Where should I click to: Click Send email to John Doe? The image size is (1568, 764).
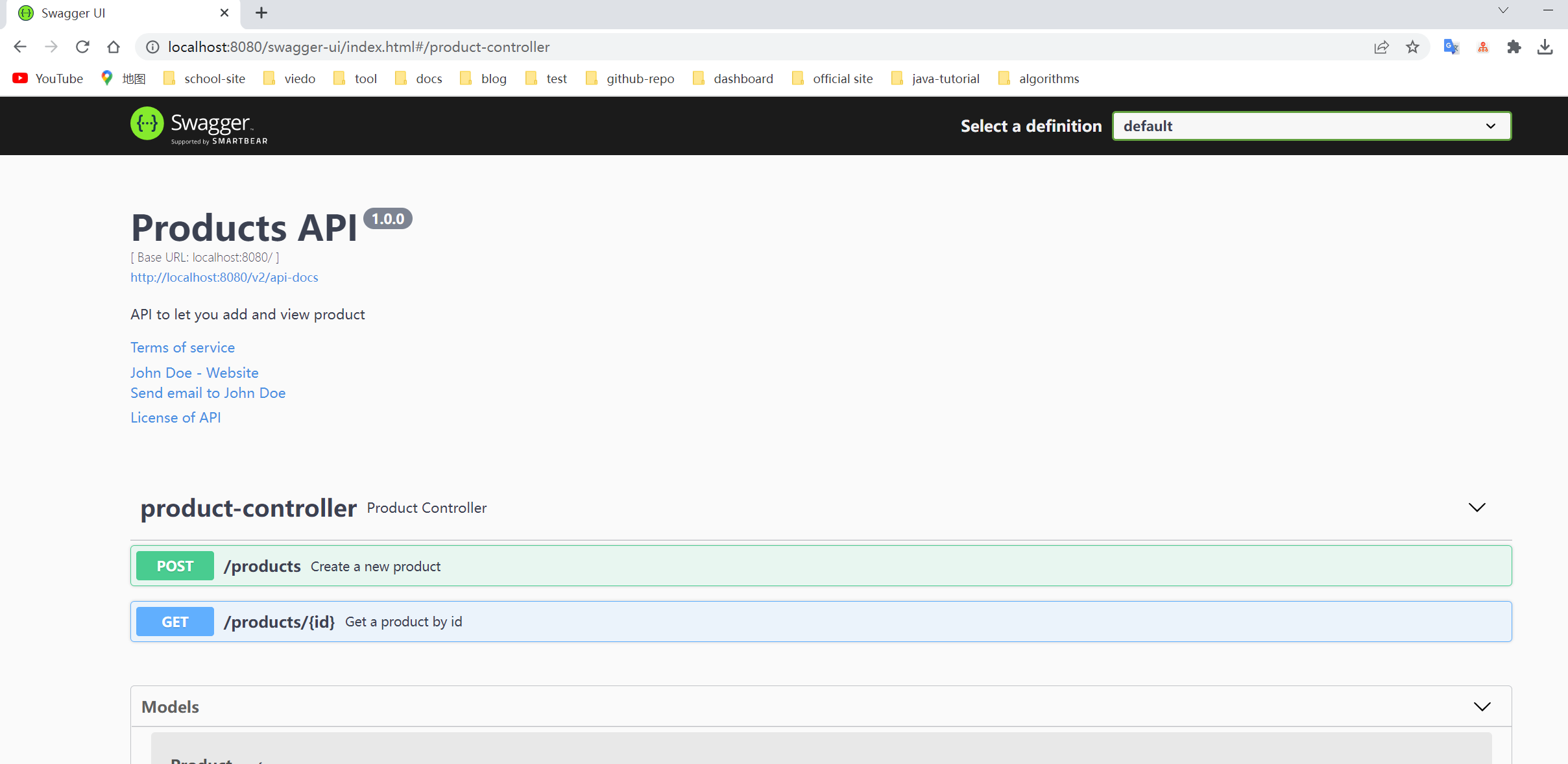point(208,393)
